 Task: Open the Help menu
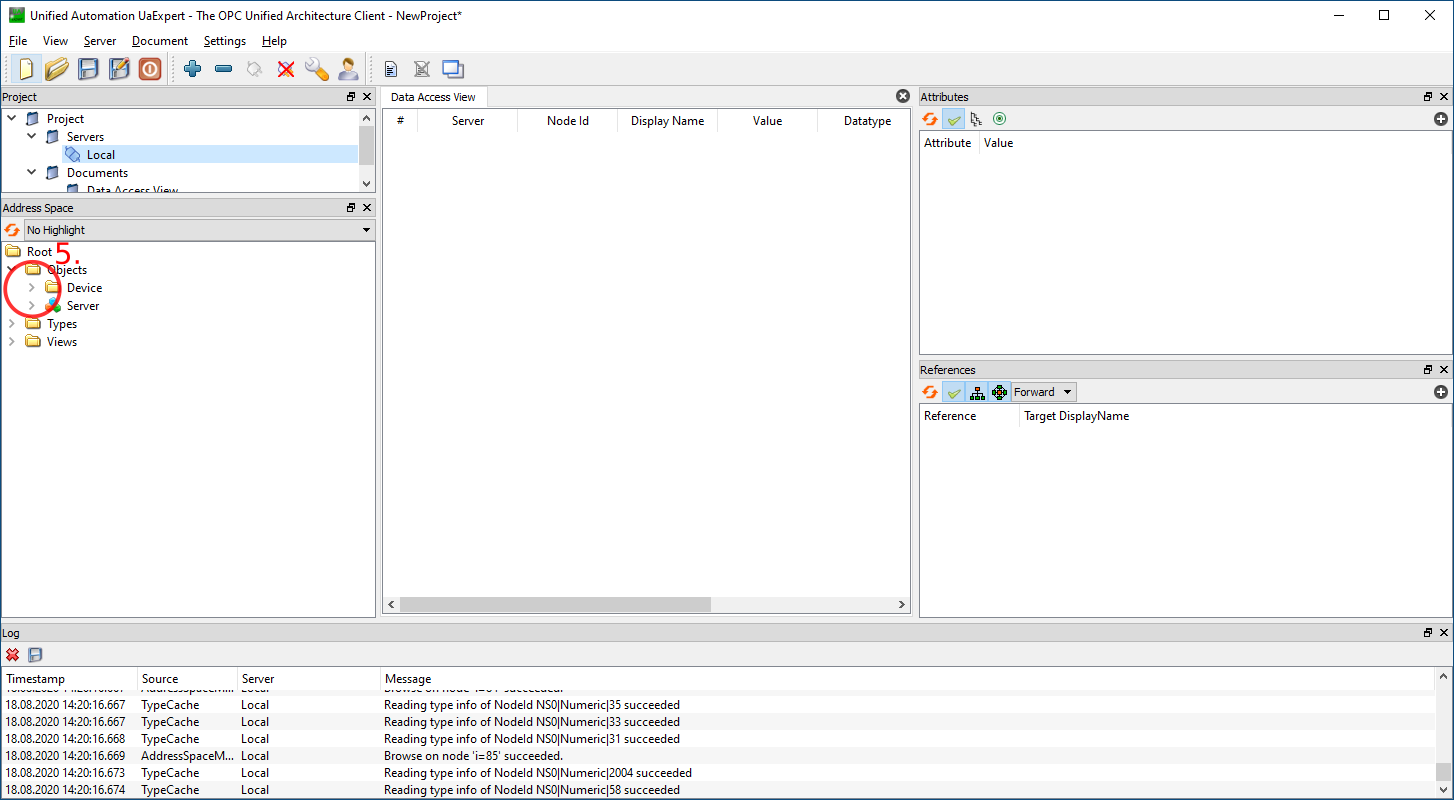[275, 41]
